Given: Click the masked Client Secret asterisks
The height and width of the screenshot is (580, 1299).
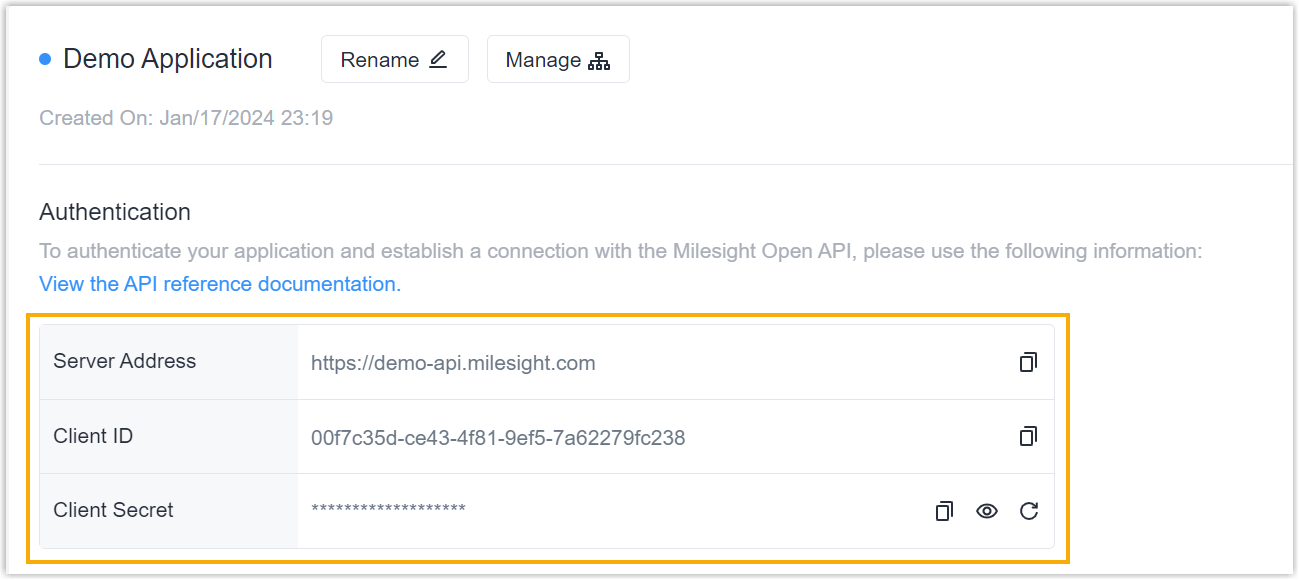Looking at the screenshot, I should pos(388,510).
